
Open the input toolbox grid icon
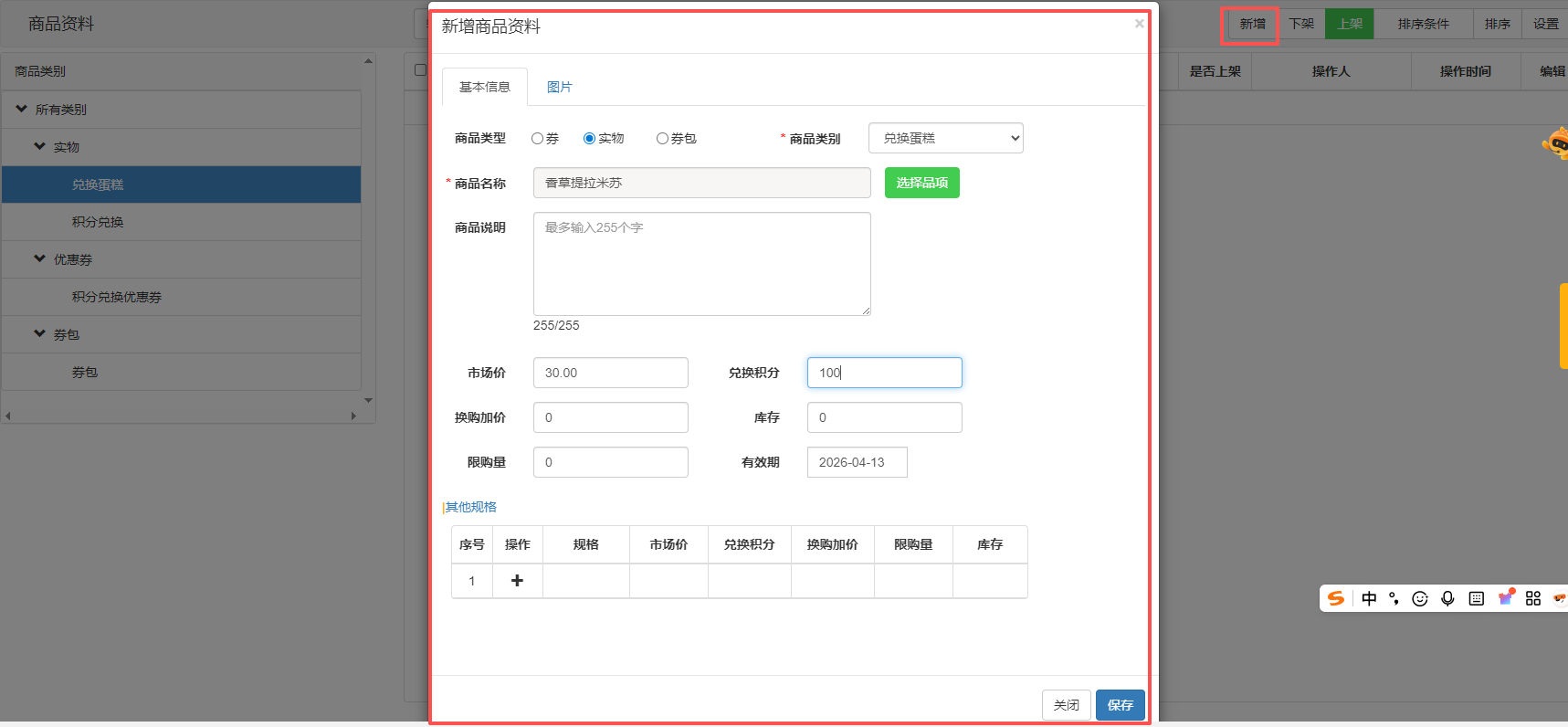1533,598
